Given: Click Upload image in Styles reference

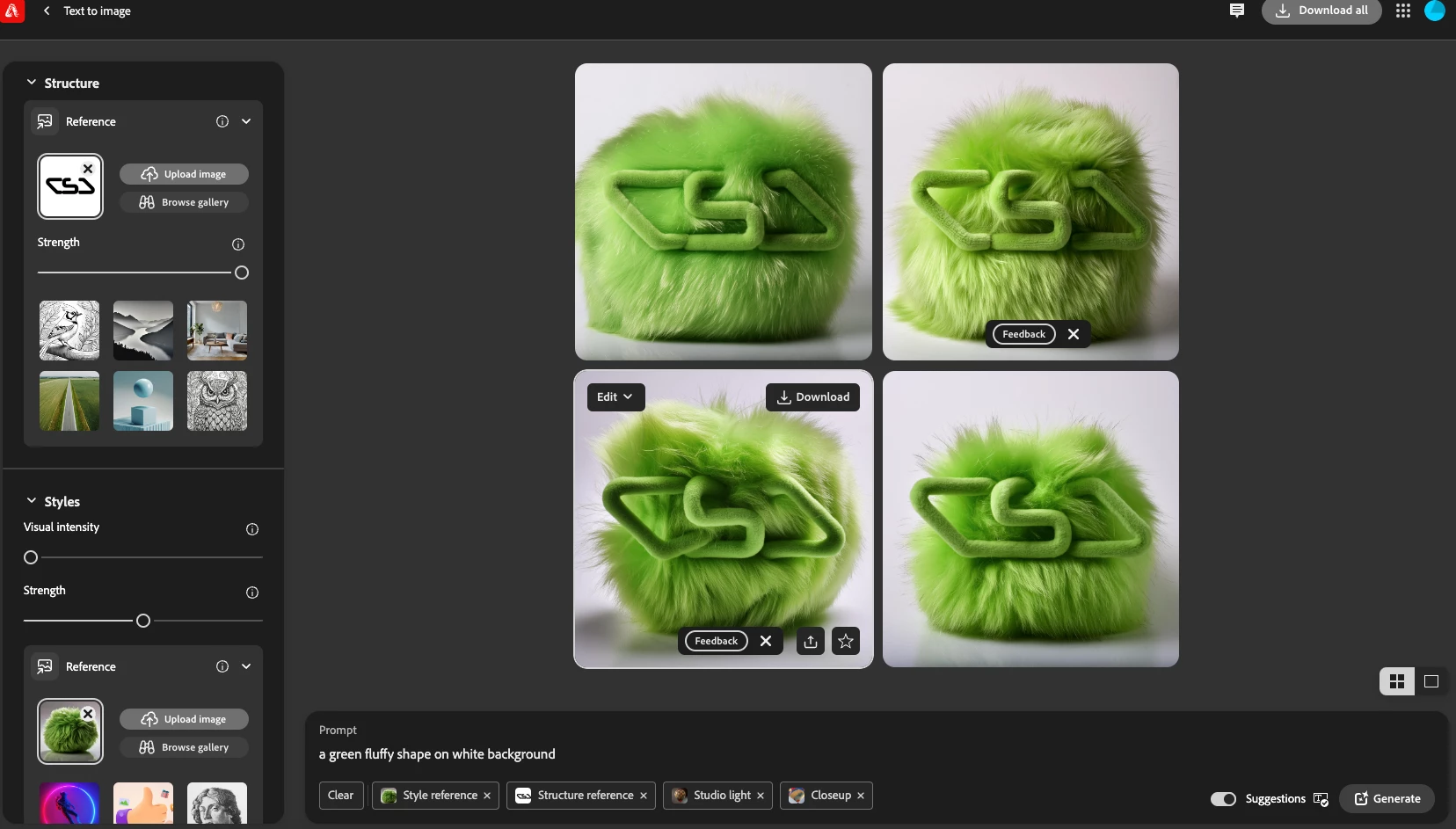Looking at the screenshot, I should (184, 719).
